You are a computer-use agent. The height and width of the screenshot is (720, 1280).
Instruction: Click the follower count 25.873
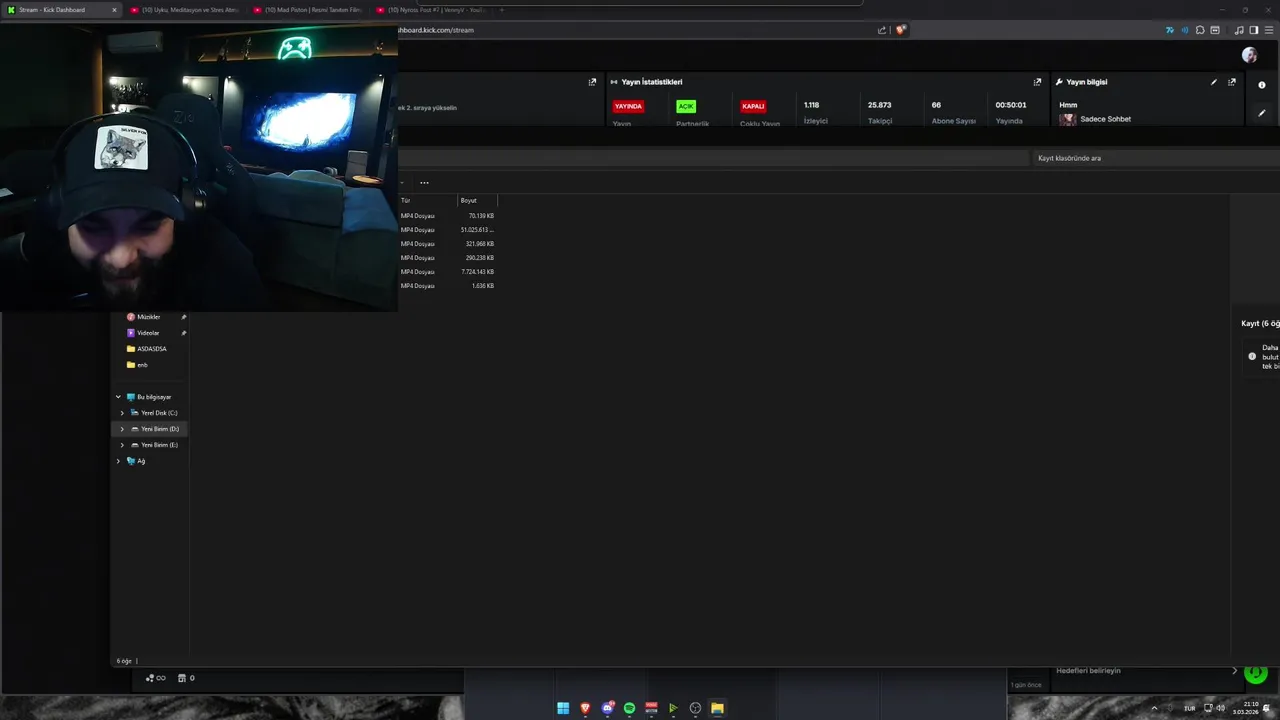[879, 105]
